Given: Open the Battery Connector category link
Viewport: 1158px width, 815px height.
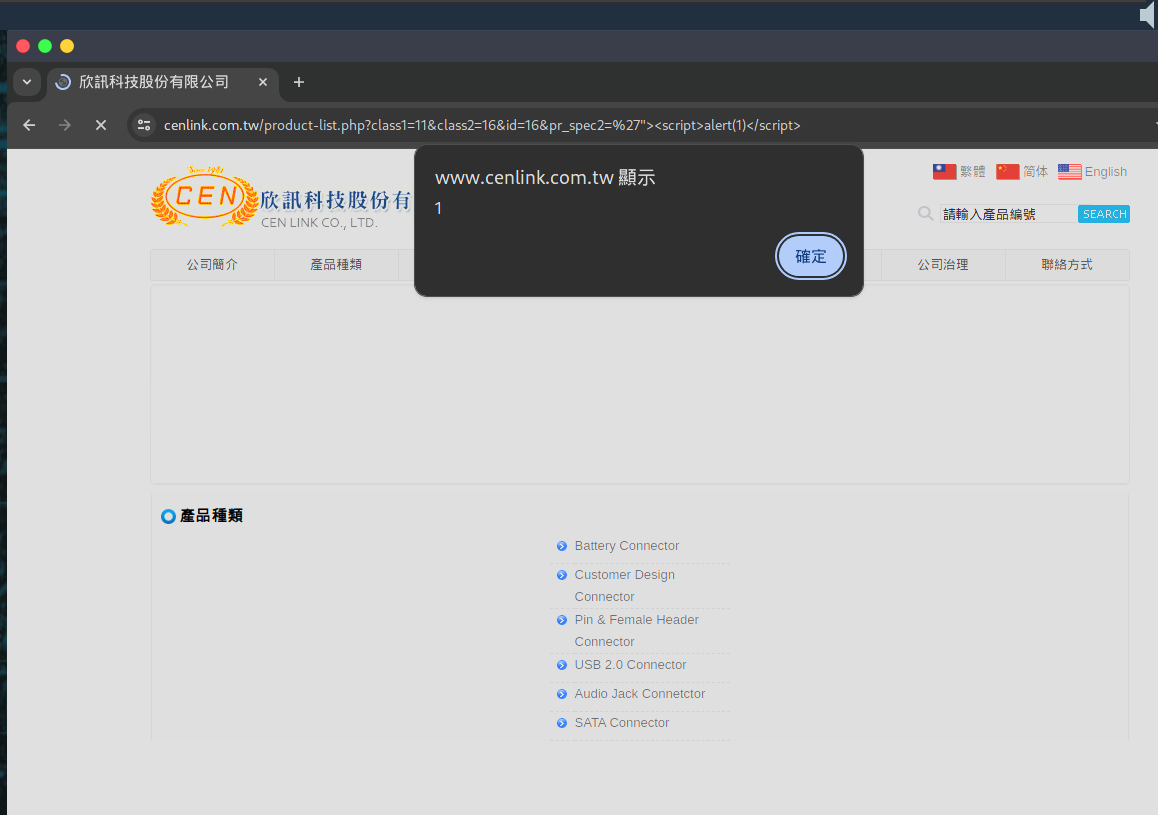Looking at the screenshot, I should 627,546.
